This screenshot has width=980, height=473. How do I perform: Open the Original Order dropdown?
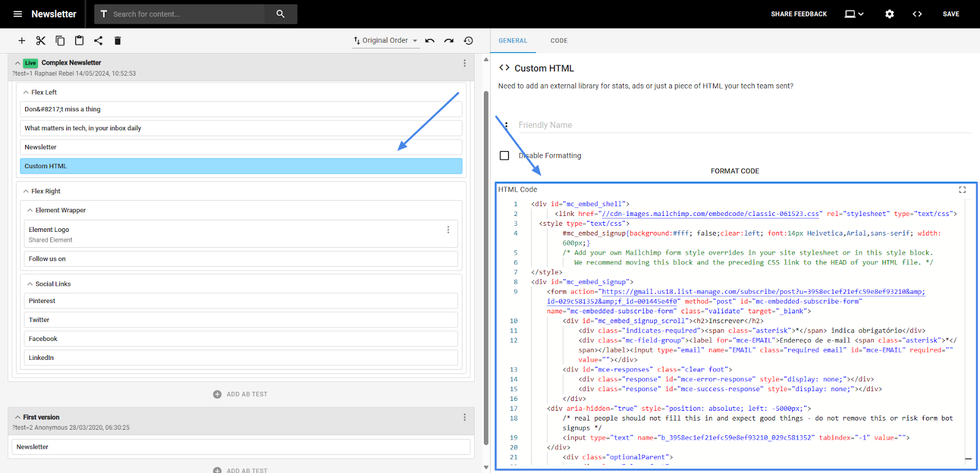coord(385,41)
